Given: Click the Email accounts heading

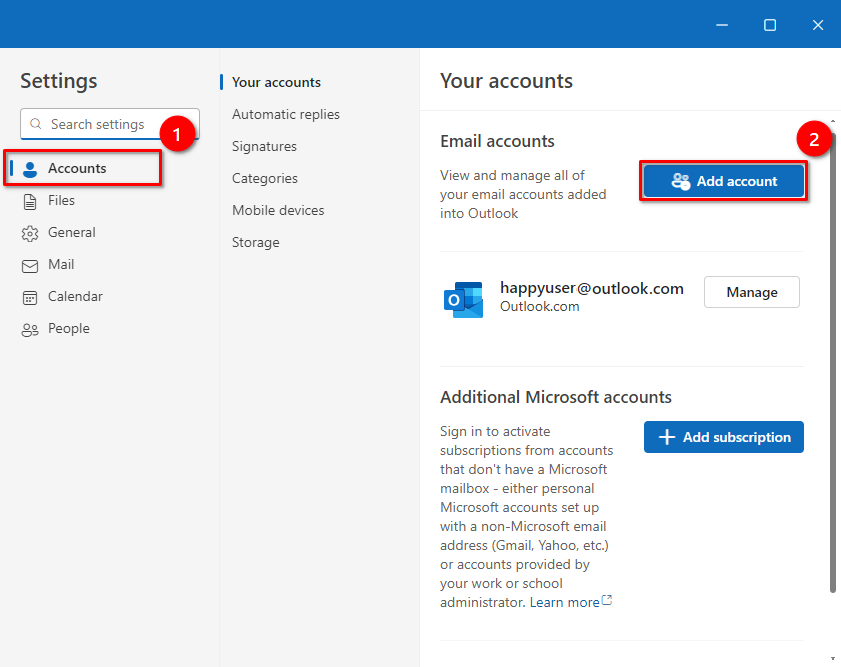Looking at the screenshot, I should 497,141.
